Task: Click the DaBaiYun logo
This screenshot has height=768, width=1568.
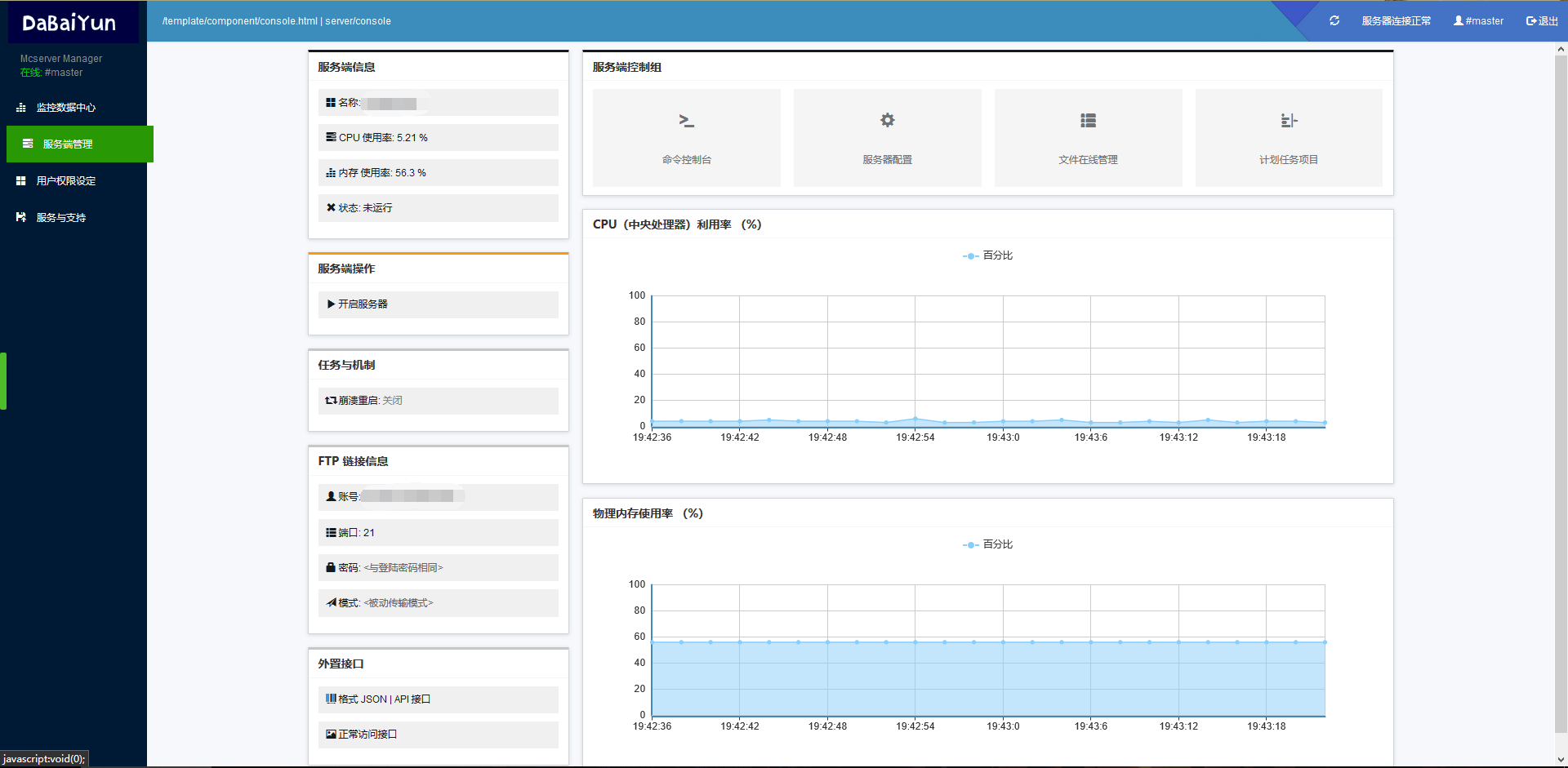Action: click(69, 23)
